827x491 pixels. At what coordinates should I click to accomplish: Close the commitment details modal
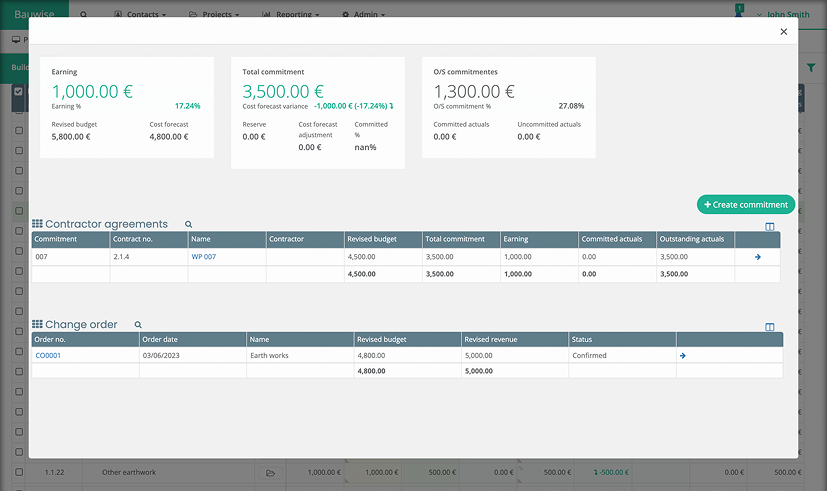coord(783,32)
